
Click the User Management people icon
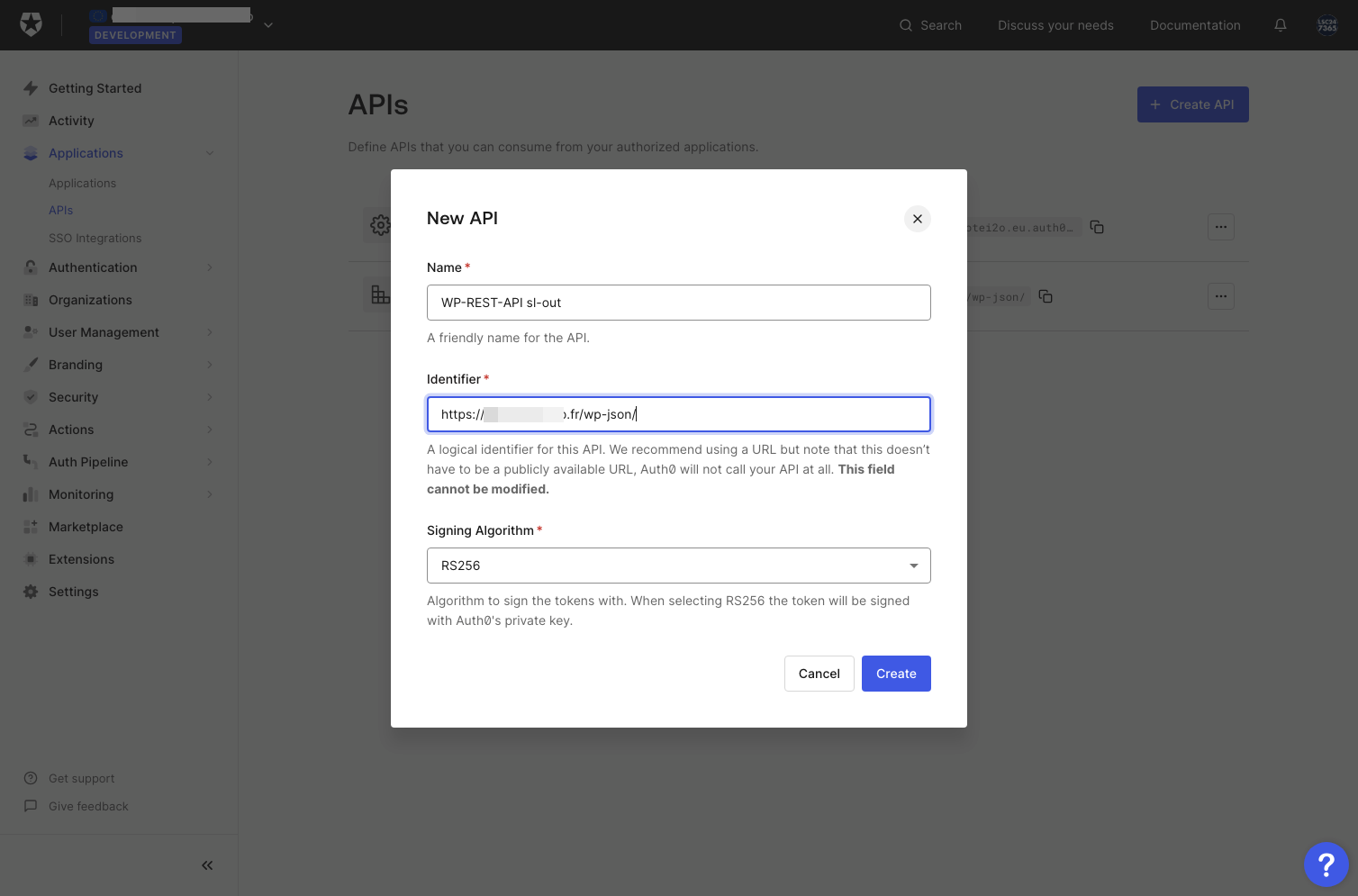[31, 332]
